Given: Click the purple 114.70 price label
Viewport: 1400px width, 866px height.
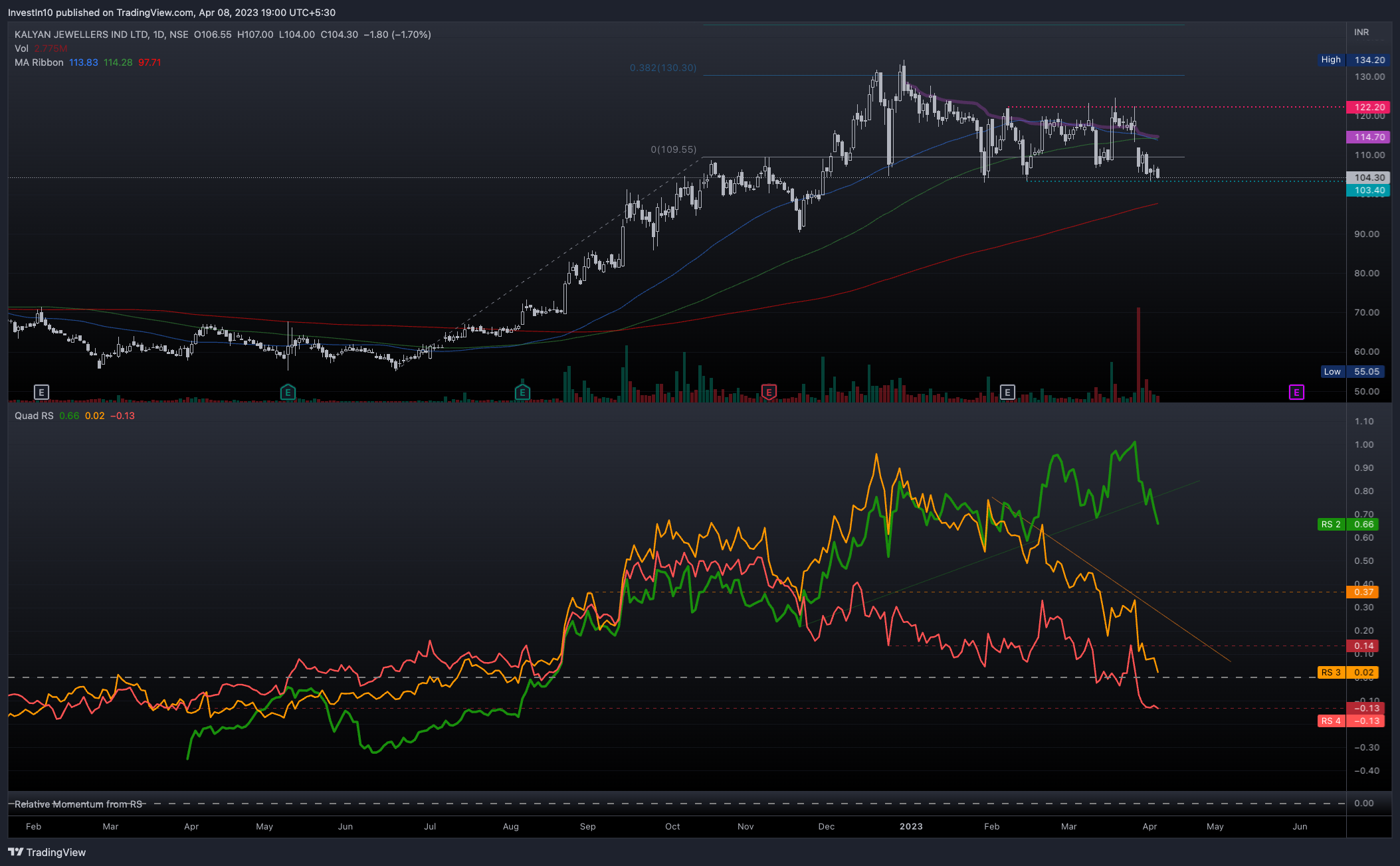Looking at the screenshot, I should tap(1368, 137).
